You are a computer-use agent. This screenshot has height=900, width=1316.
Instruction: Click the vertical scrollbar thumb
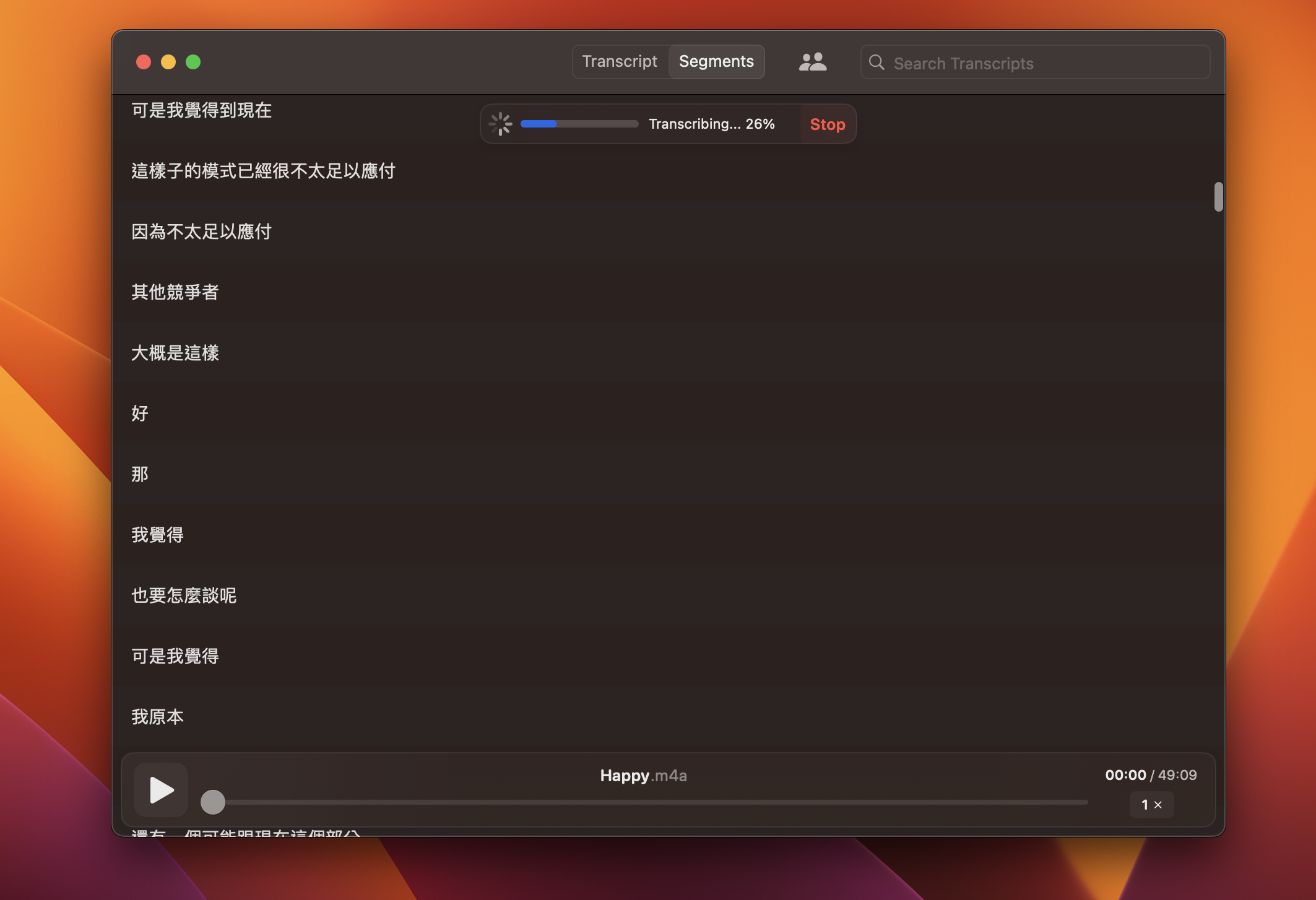click(1218, 197)
